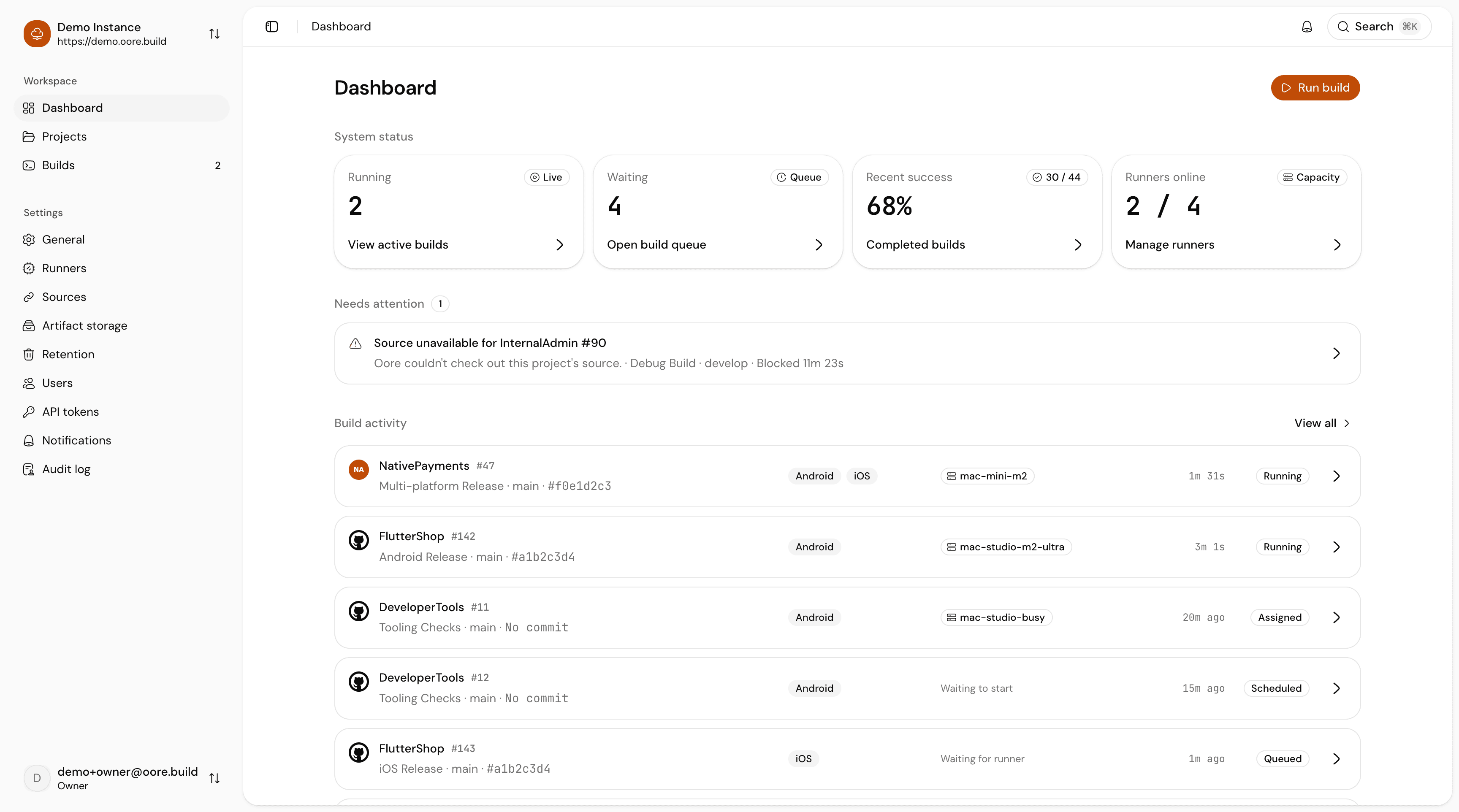1459x812 pixels.
Task: Click the Dashboard grid icon in sidebar
Action: tap(29, 108)
